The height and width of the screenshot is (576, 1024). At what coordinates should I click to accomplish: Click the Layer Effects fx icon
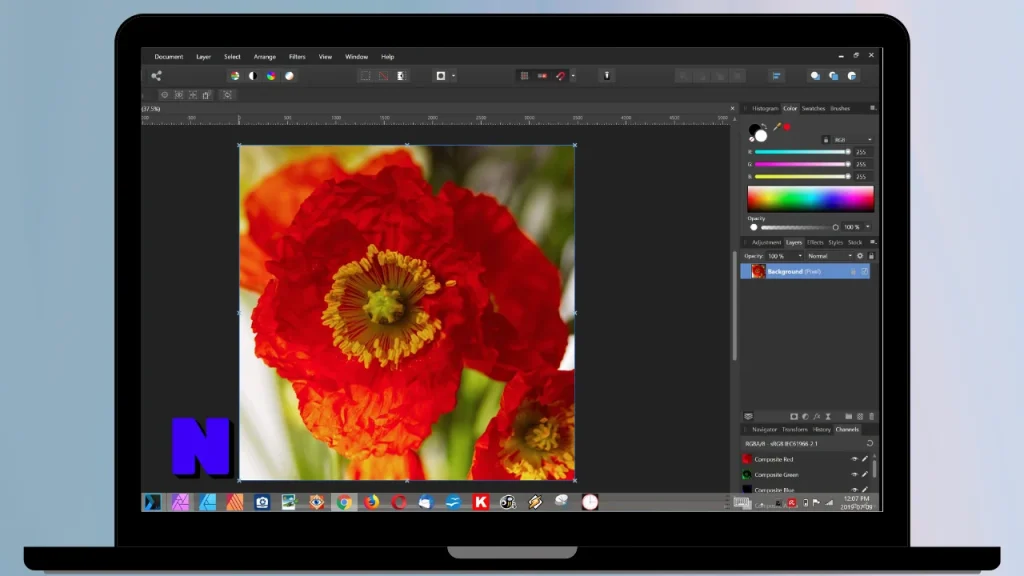point(816,417)
